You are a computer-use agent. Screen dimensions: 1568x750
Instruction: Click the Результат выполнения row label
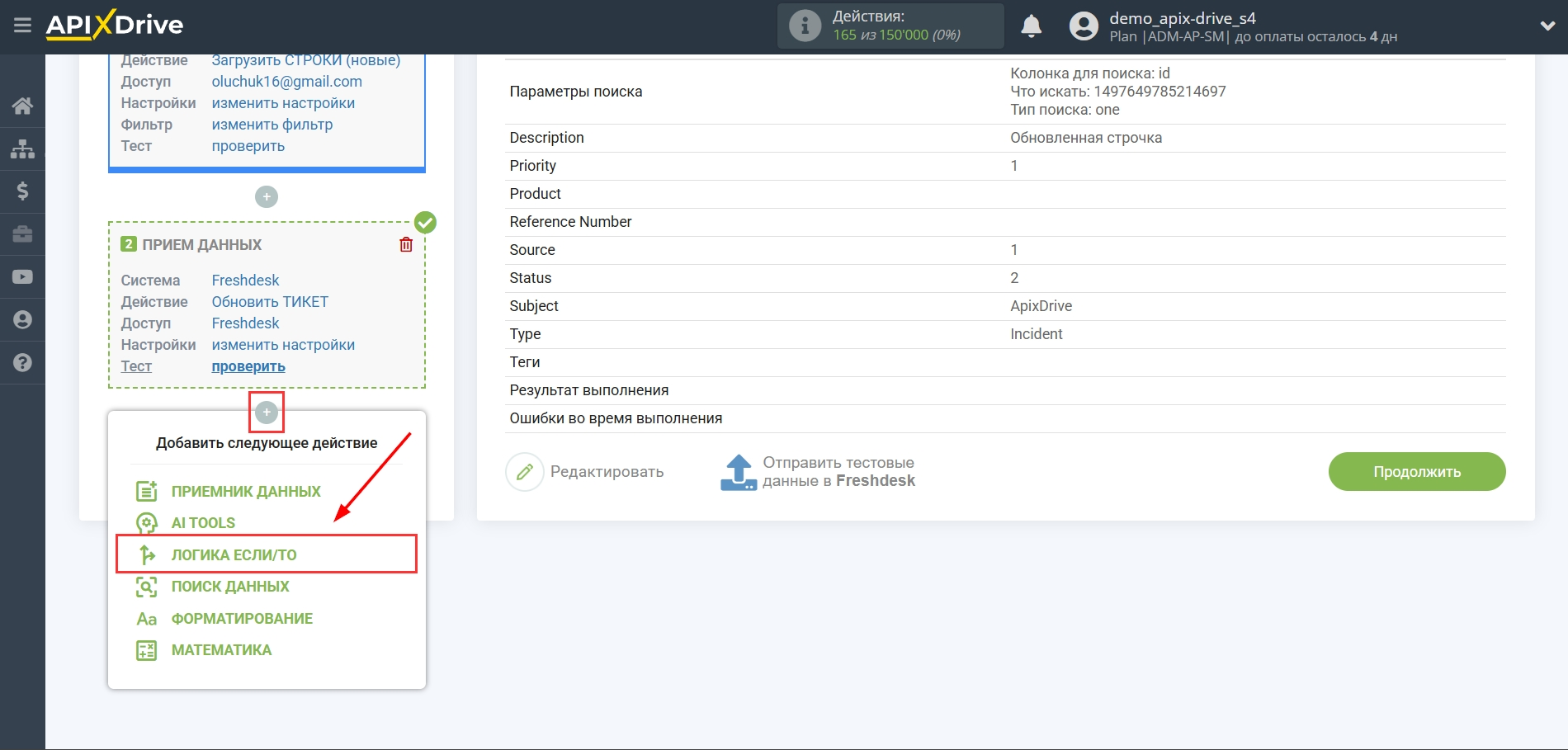pyautogui.click(x=589, y=390)
